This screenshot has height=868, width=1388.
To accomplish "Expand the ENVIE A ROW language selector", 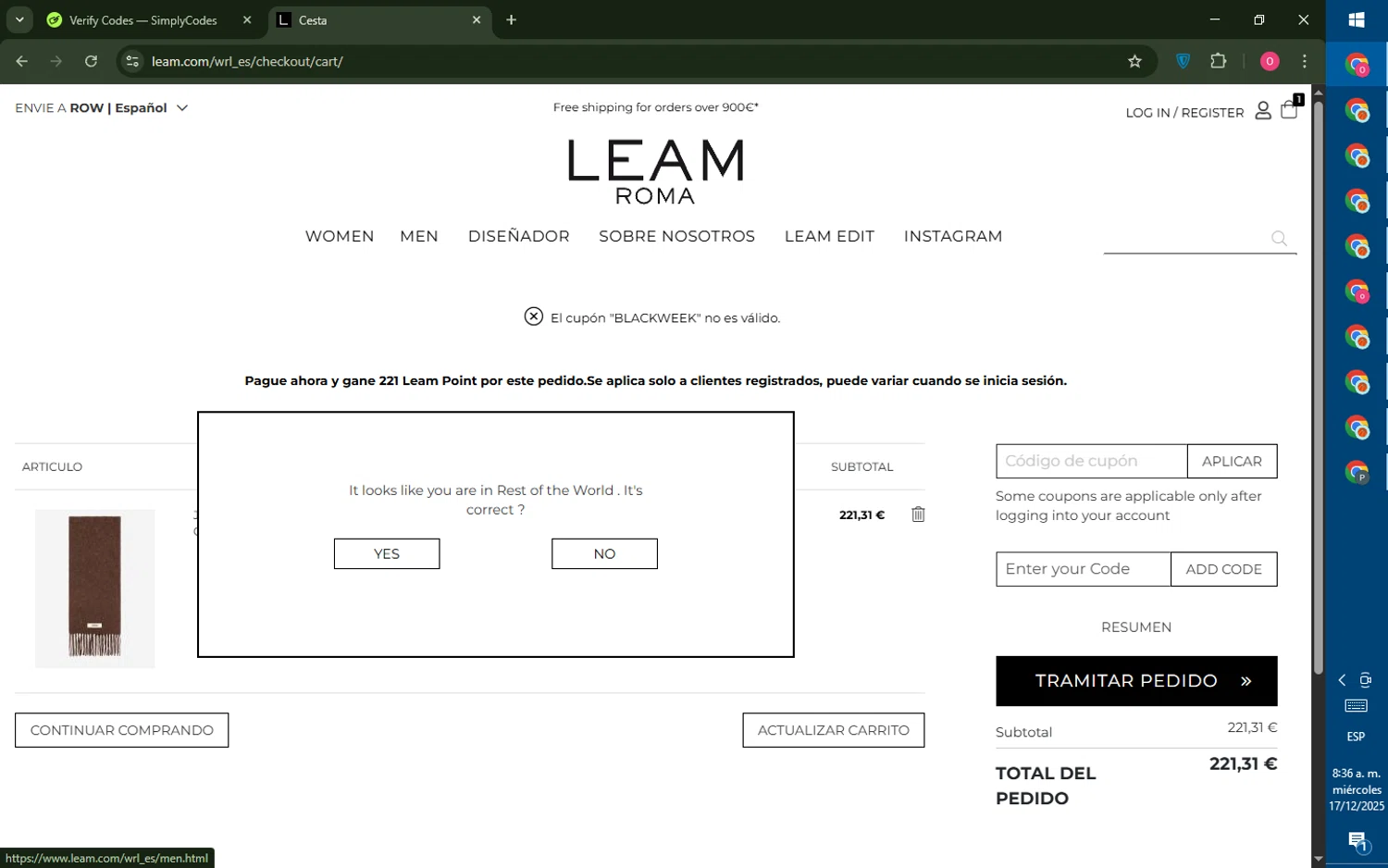I will (102, 107).
